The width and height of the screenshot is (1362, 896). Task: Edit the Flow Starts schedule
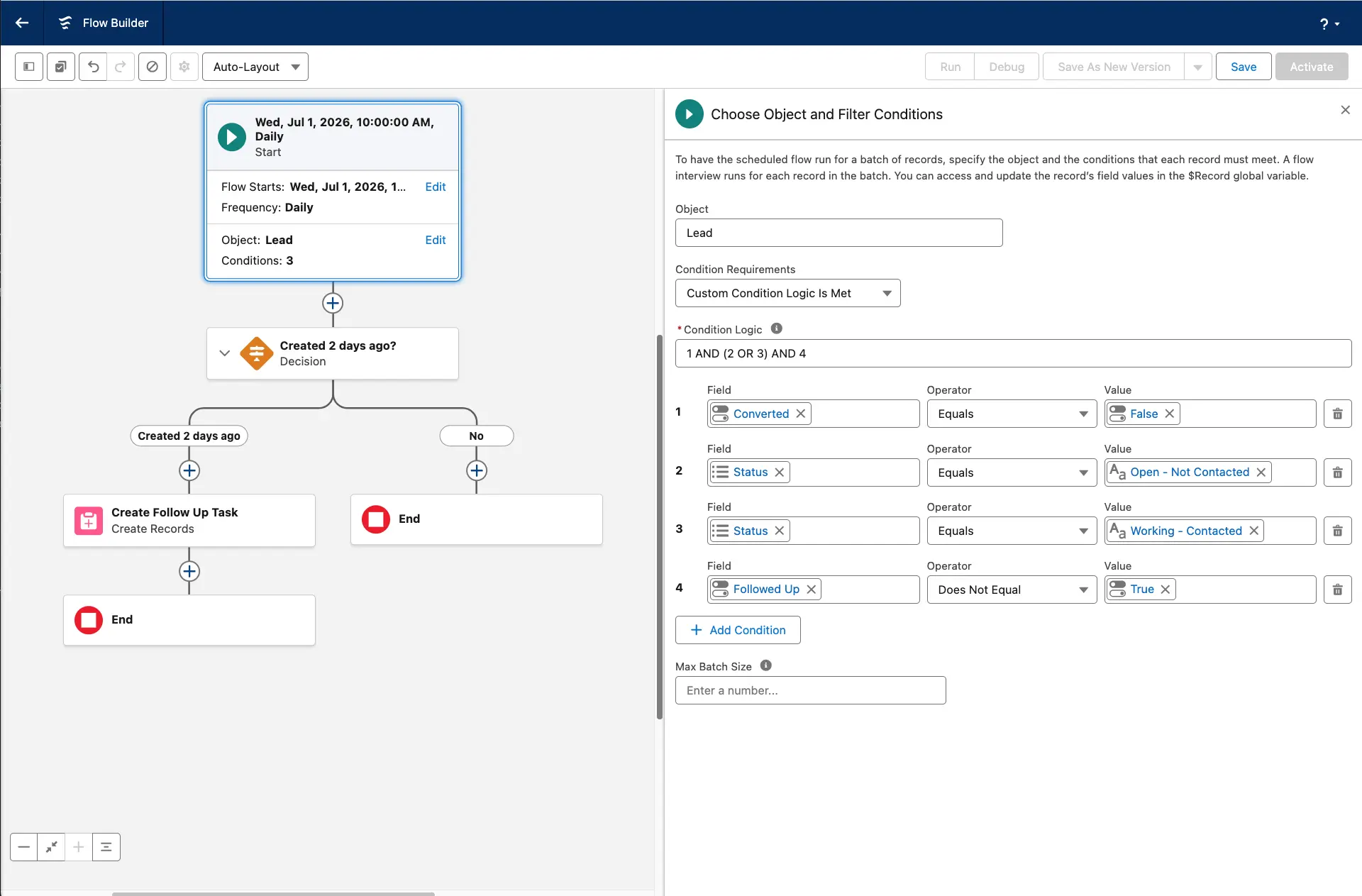436,187
